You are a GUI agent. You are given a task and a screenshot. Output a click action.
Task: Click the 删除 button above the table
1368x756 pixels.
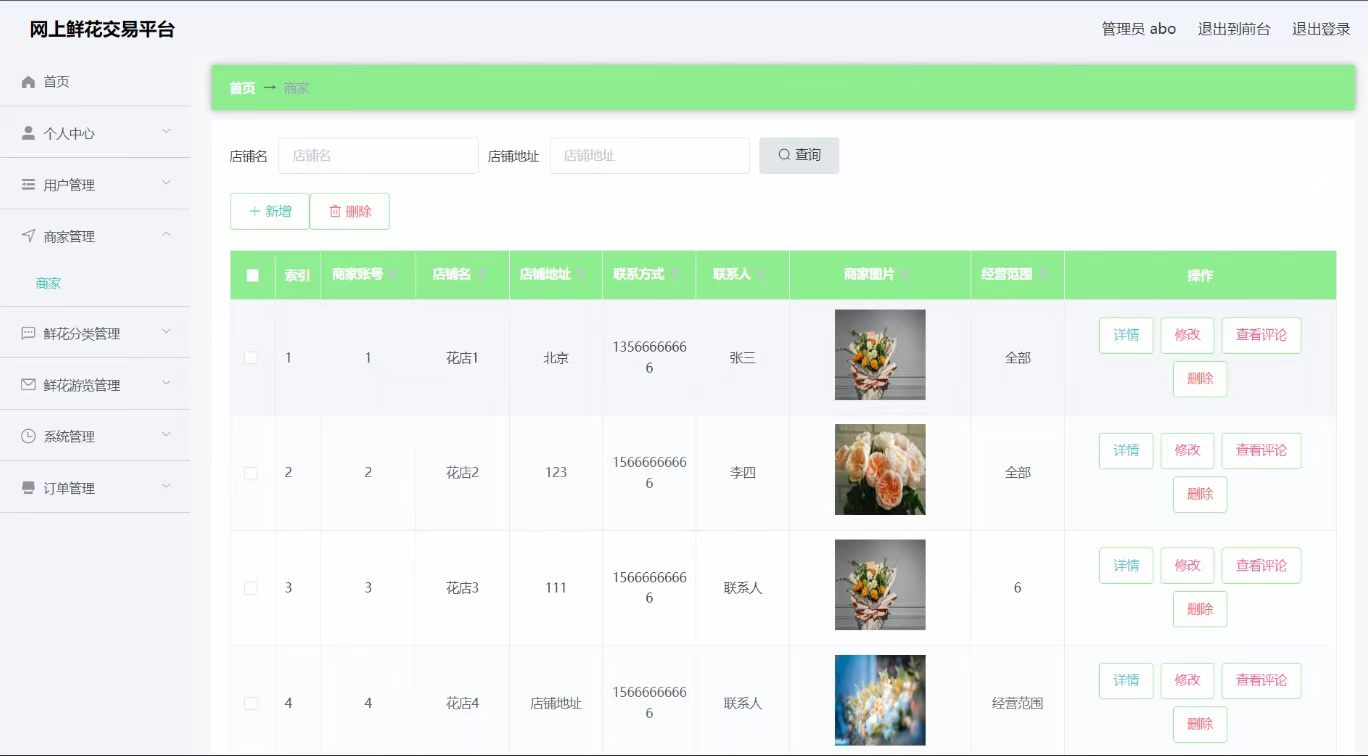click(x=350, y=211)
